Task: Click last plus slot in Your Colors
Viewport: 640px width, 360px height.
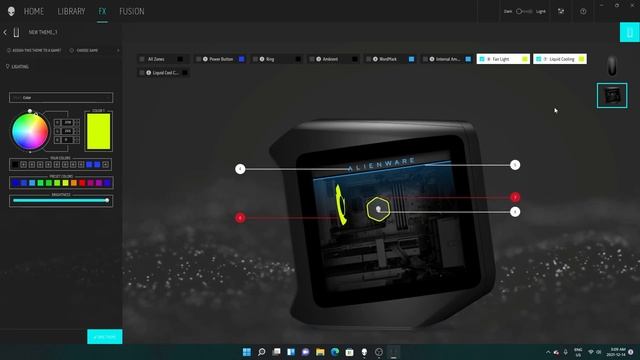Action: tap(106, 164)
